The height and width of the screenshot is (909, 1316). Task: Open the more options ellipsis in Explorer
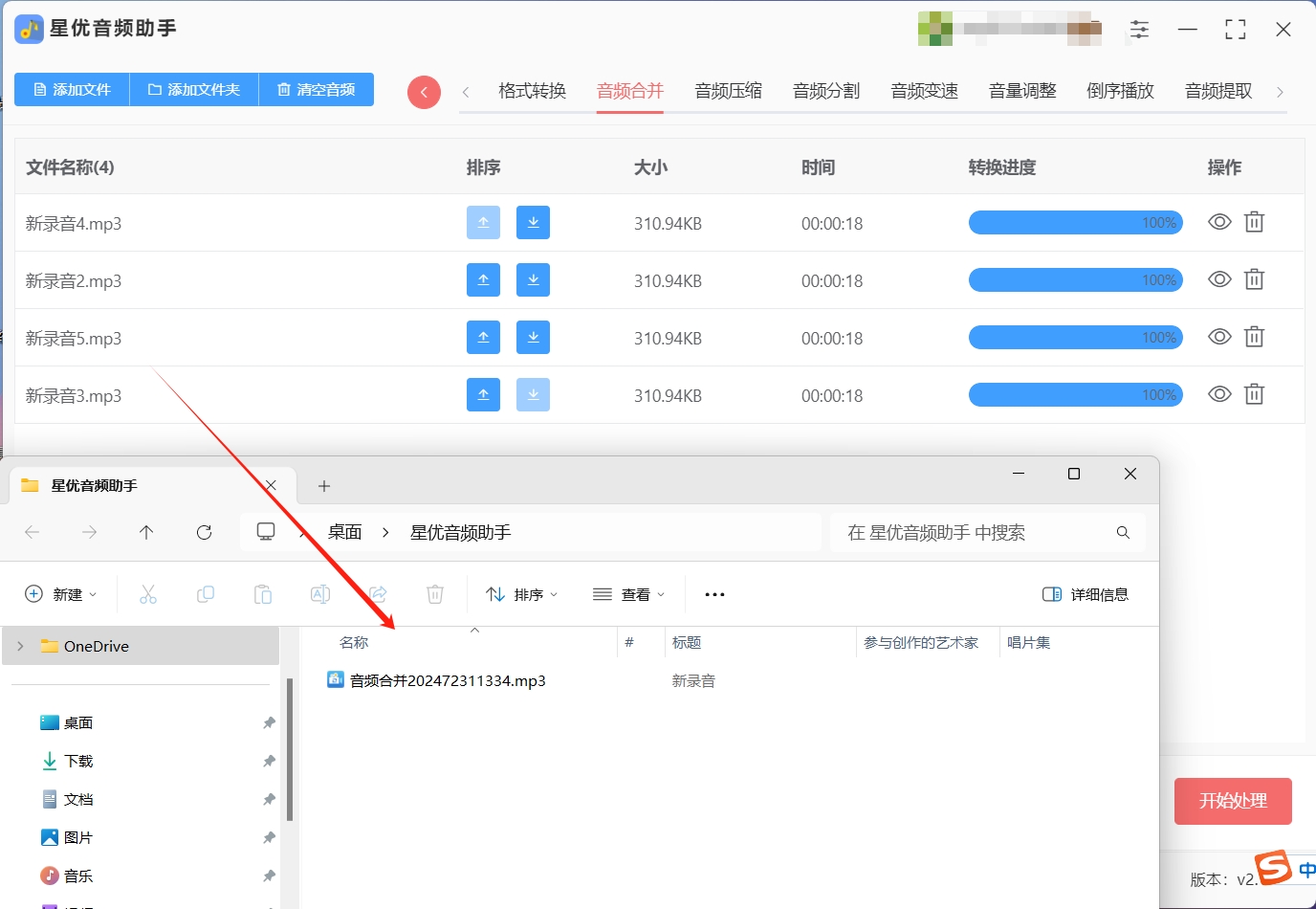pos(714,594)
